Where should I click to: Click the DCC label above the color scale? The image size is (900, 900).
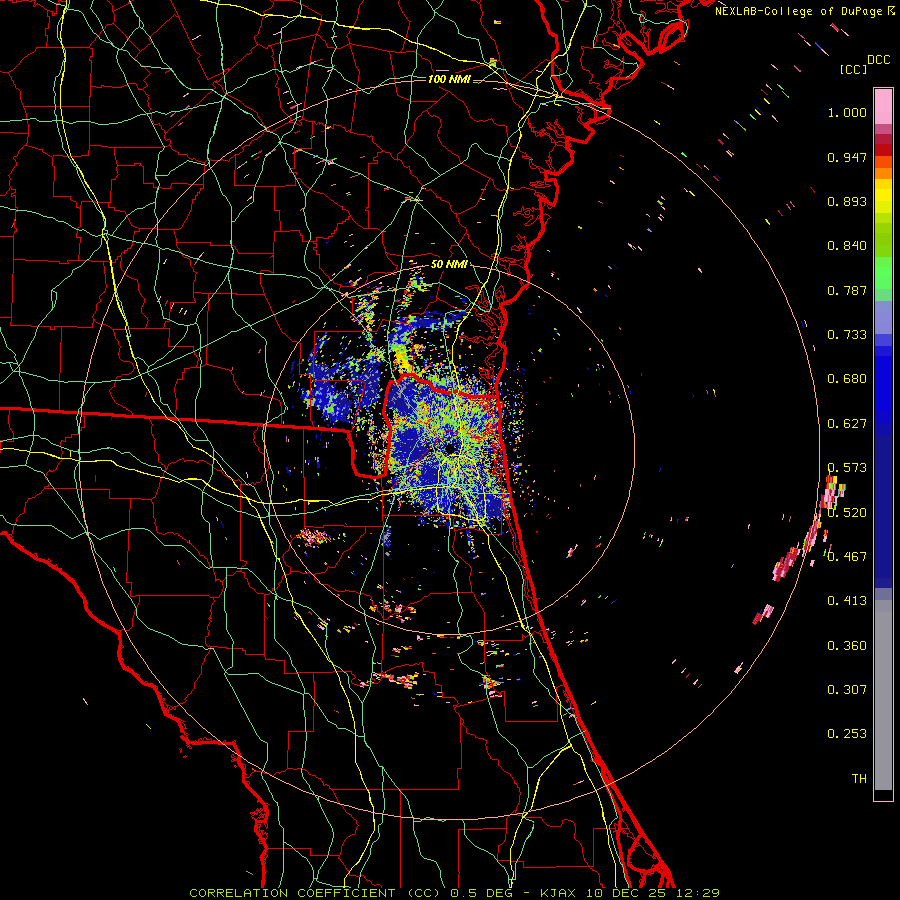(x=878, y=60)
